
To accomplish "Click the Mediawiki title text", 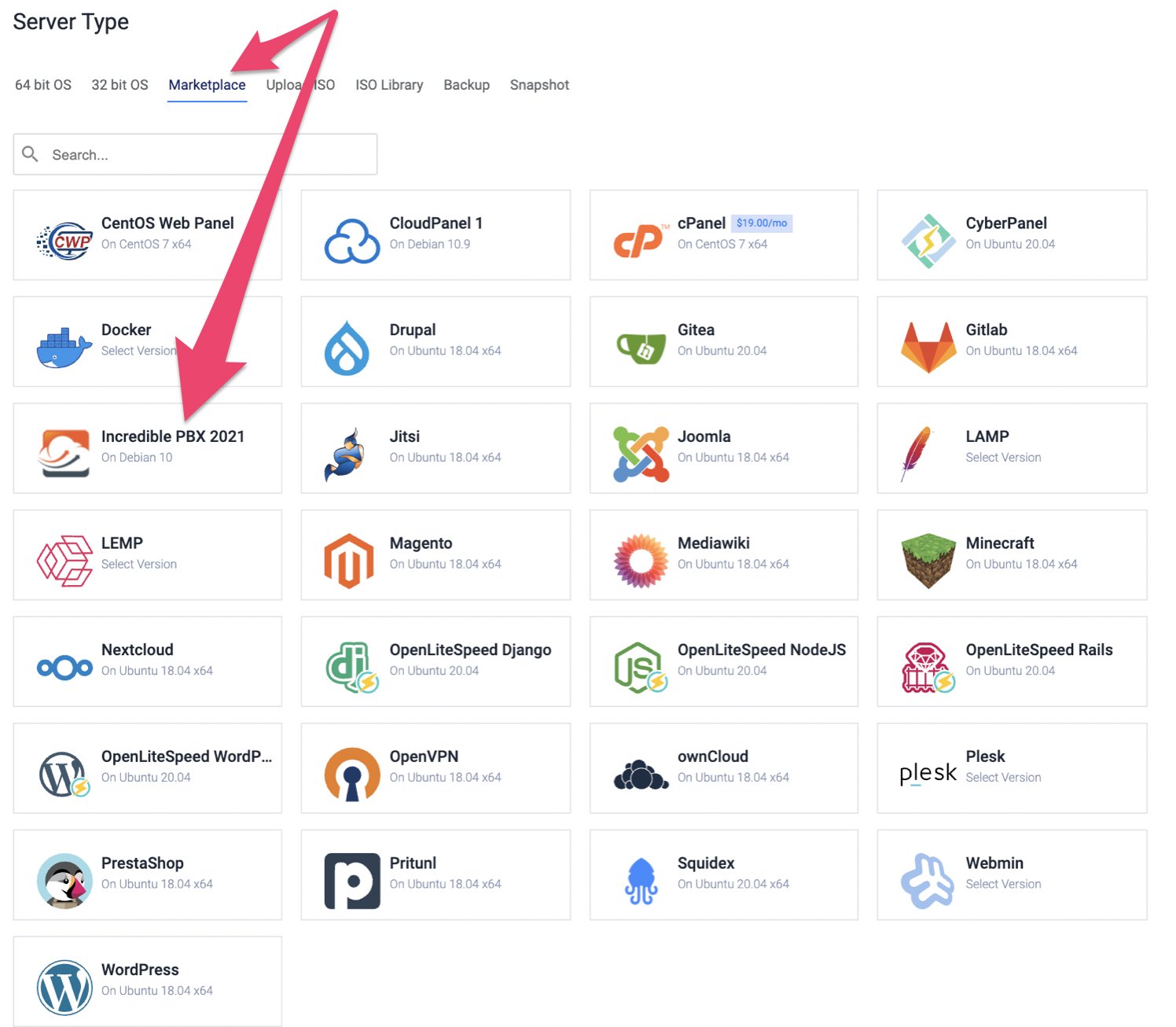I will pyautogui.click(x=713, y=543).
